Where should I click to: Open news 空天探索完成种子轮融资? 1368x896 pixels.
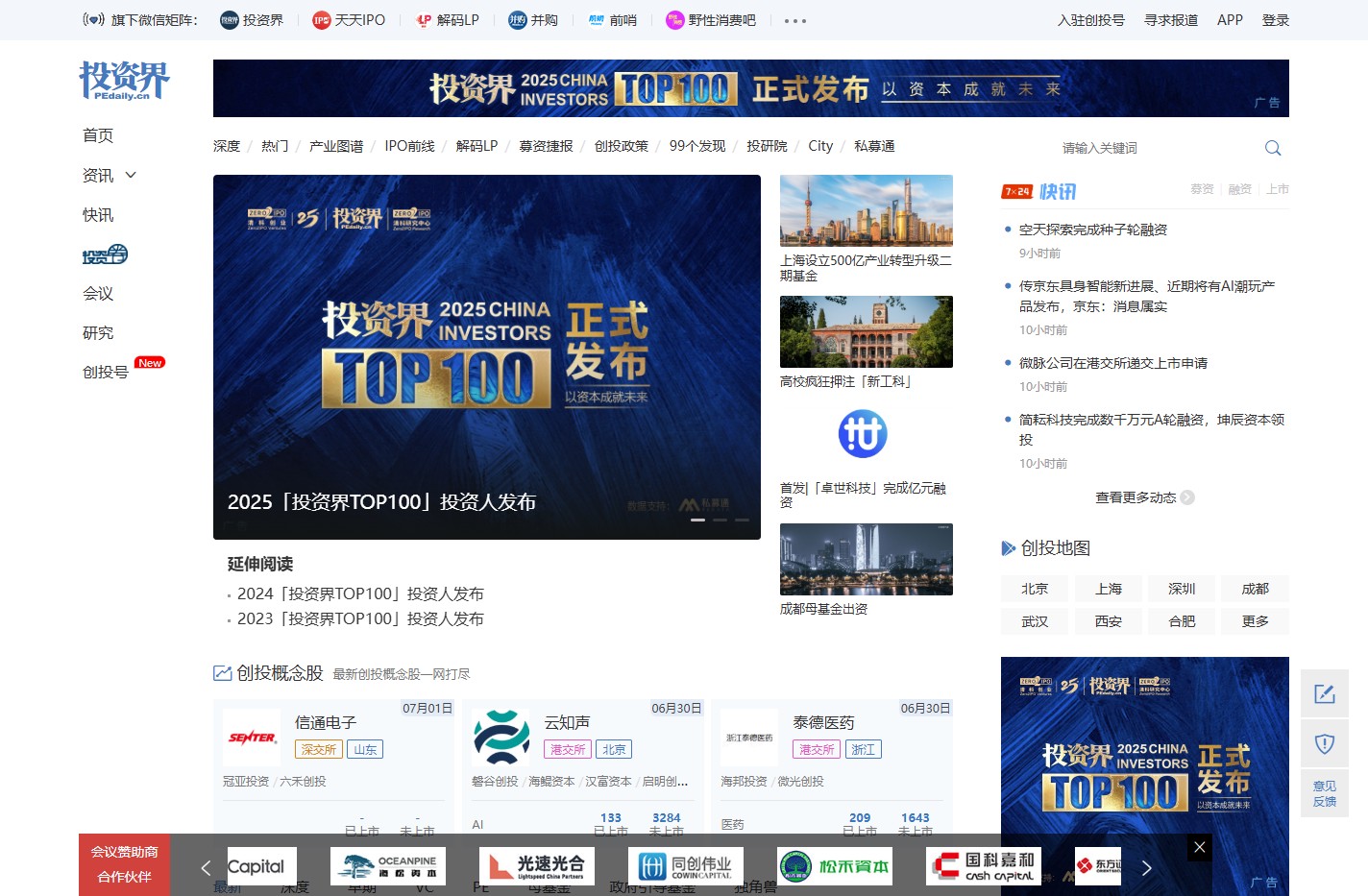point(1093,230)
